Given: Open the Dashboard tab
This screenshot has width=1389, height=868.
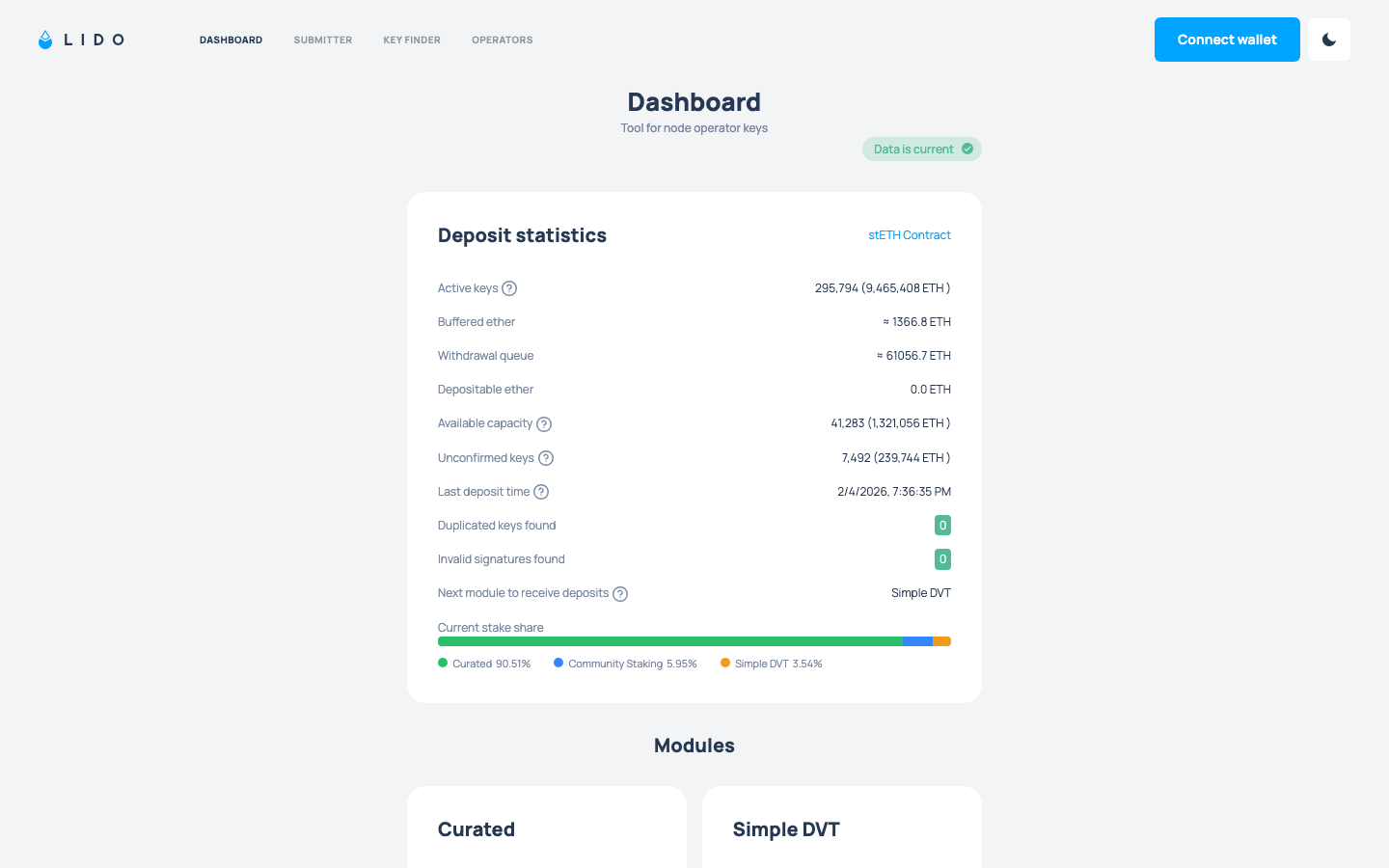Looking at the screenshot, I should coord(231,41).
